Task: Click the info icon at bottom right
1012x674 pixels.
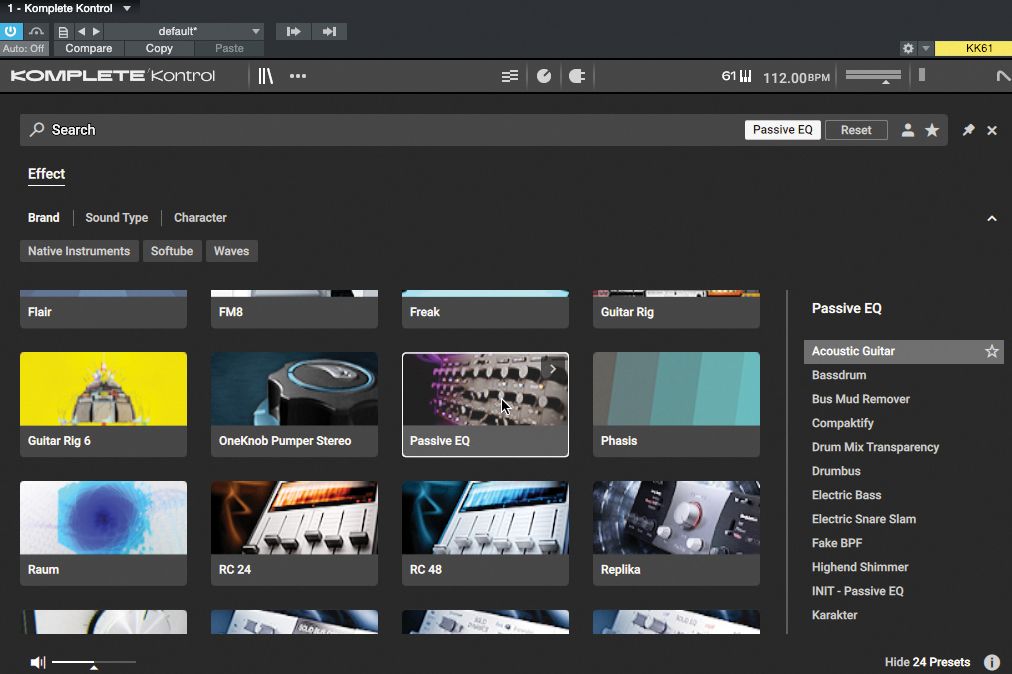Action: pos(991,662)
